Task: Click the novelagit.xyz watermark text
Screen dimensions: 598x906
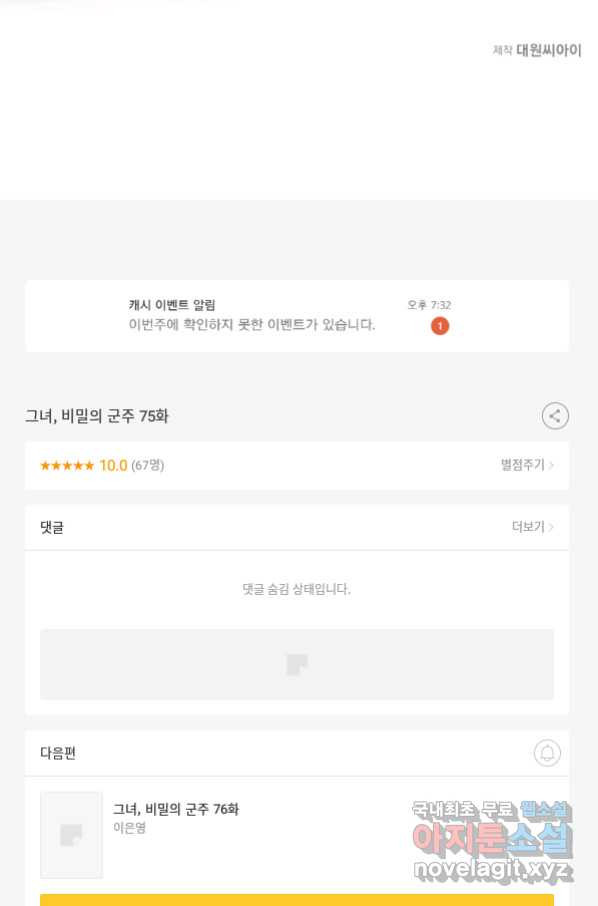Action: pos(493,869)
